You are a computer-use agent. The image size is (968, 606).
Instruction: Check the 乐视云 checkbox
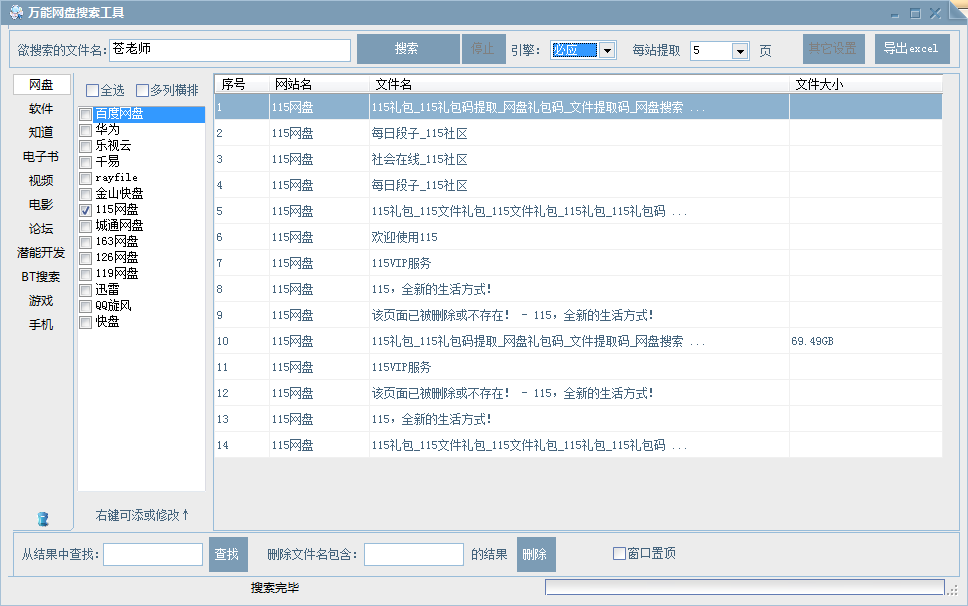[86, 146]
